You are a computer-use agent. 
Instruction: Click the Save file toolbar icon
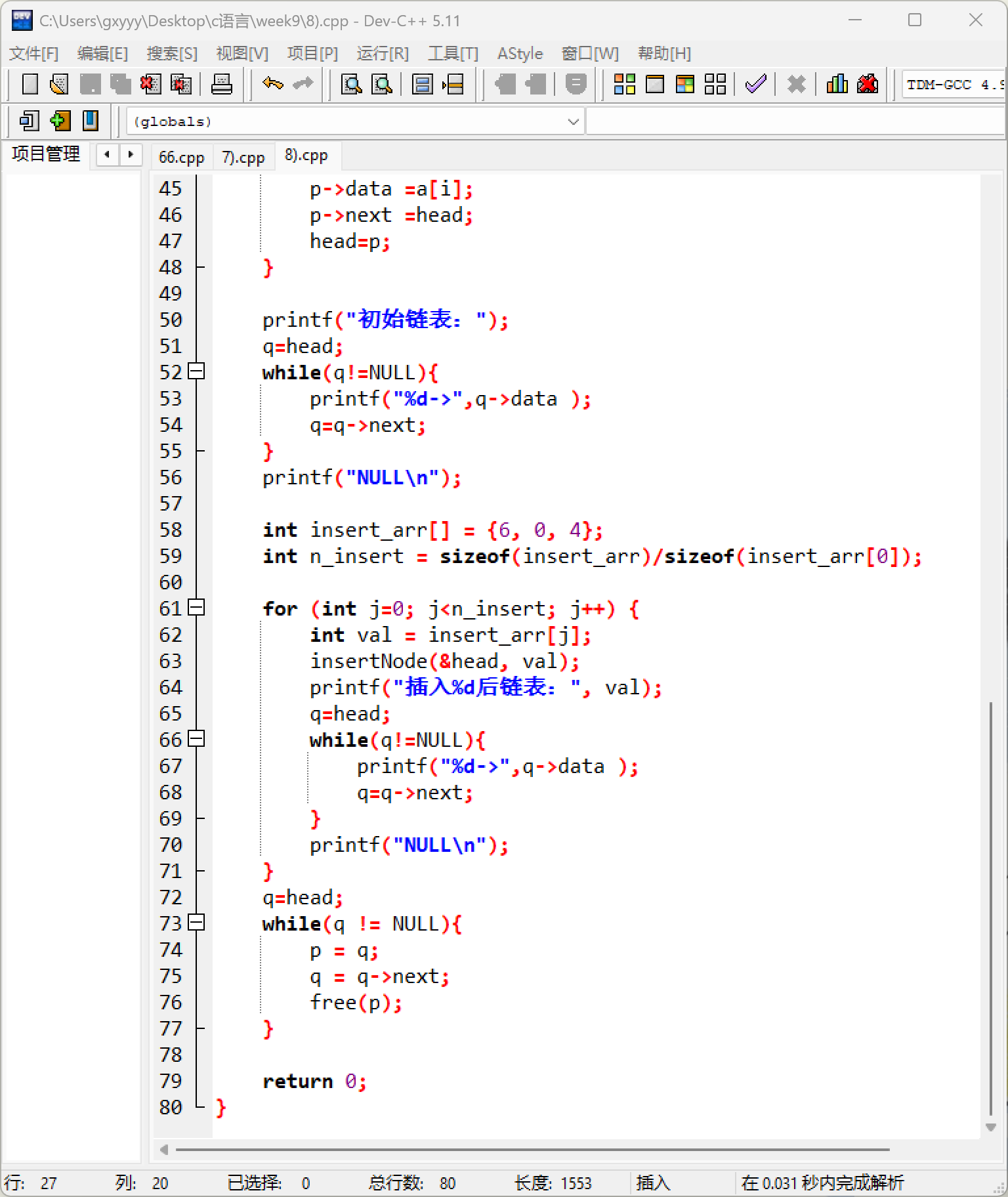pos(90,84)
